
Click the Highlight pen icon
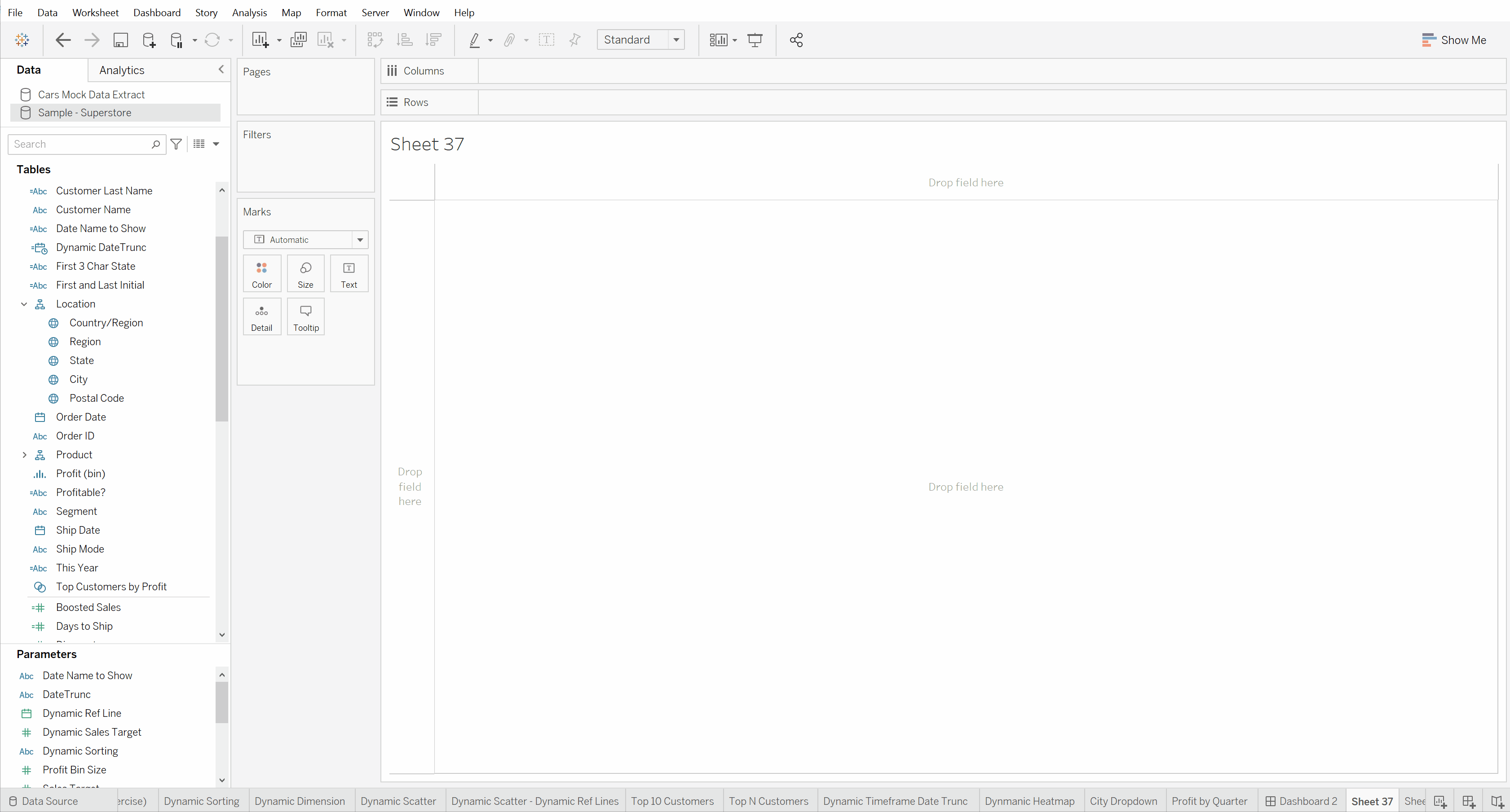(x=474, y=40)
